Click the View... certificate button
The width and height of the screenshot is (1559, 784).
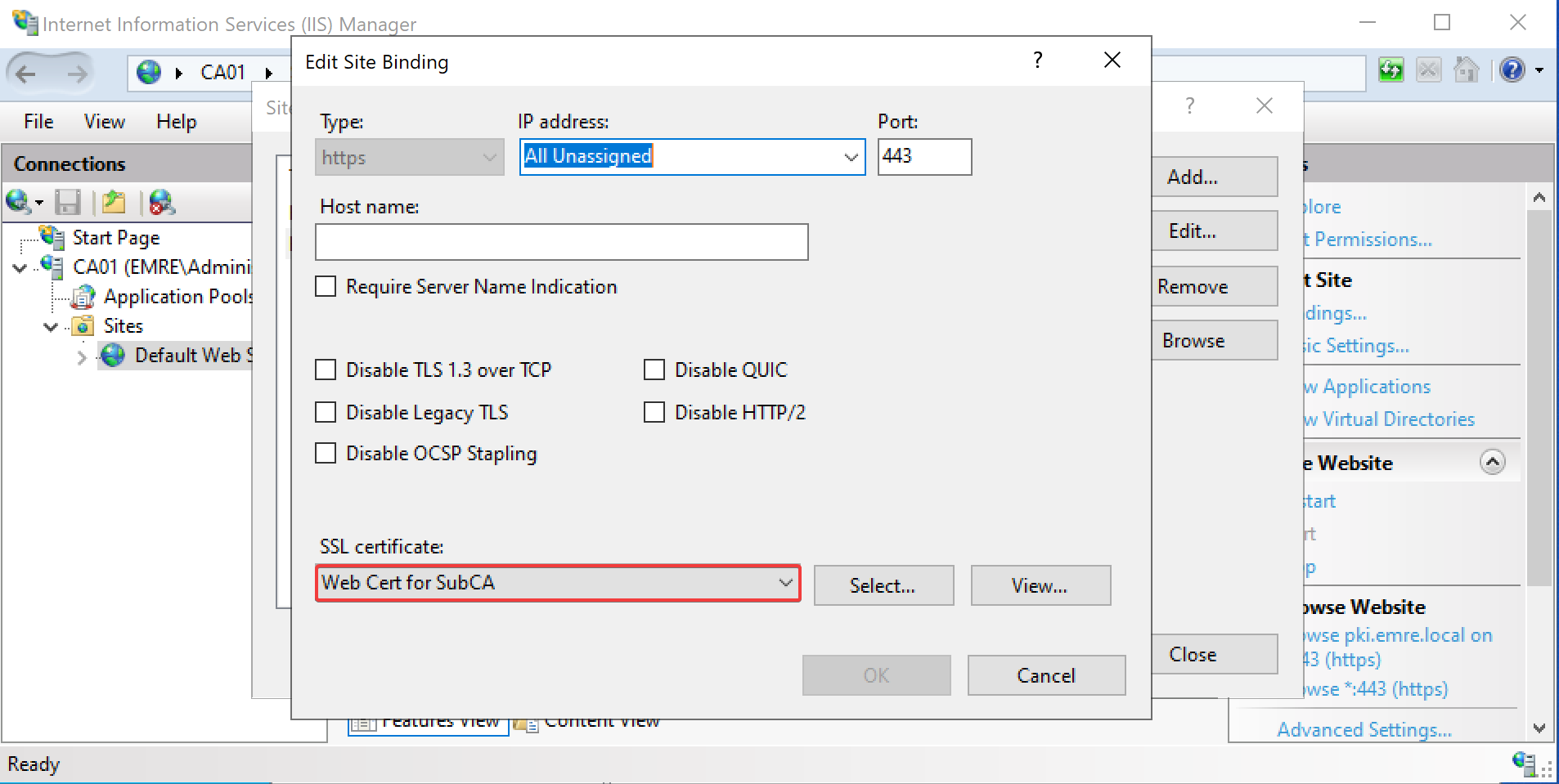click(x=1040, y=586)
